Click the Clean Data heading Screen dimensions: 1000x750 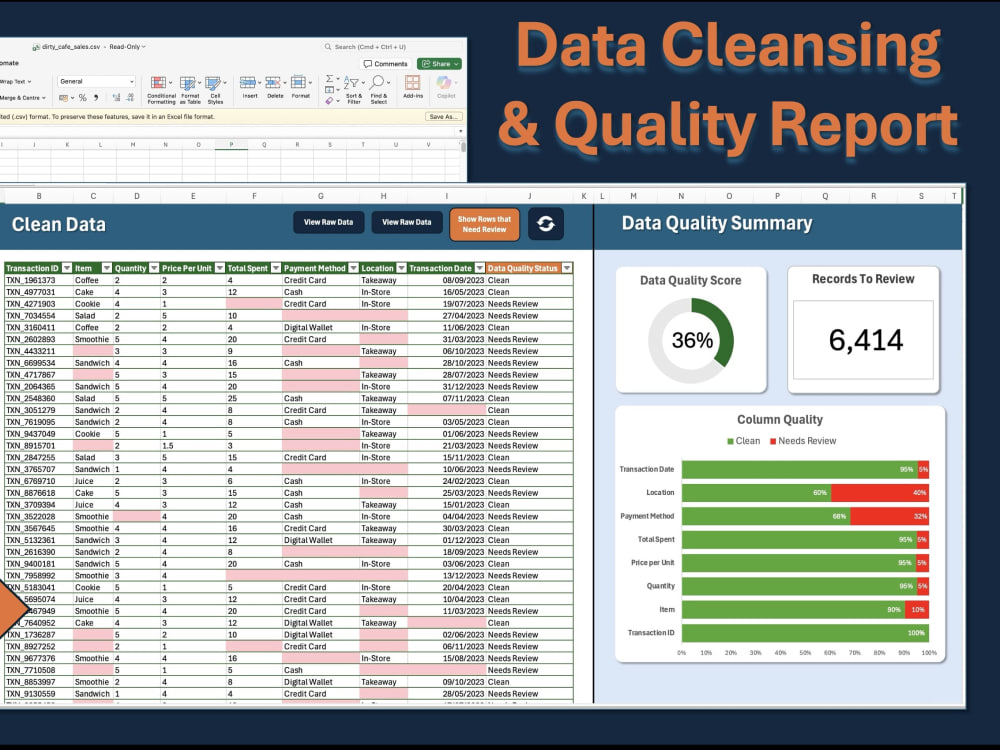(x=59, y=224)
